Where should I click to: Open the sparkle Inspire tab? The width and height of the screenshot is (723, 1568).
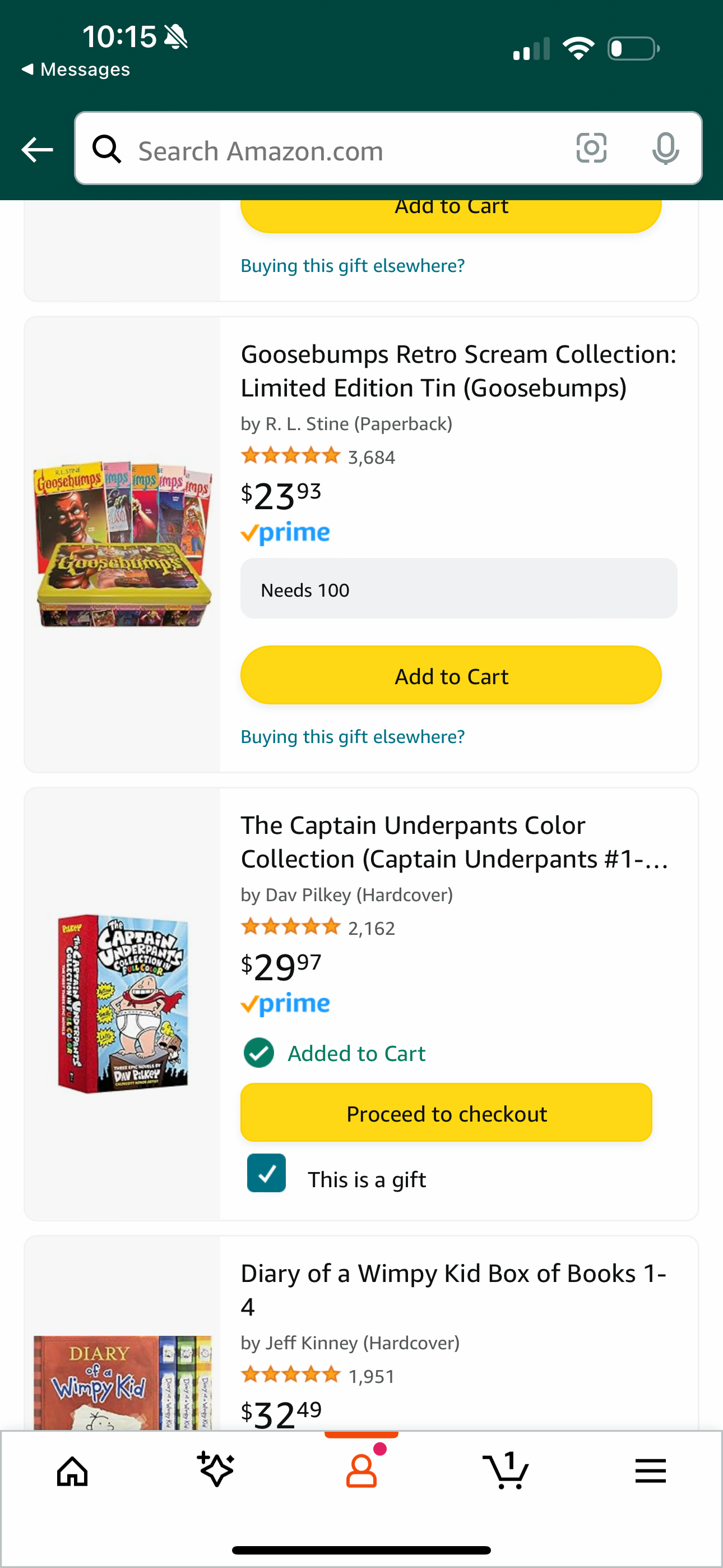click(216, 1470)
